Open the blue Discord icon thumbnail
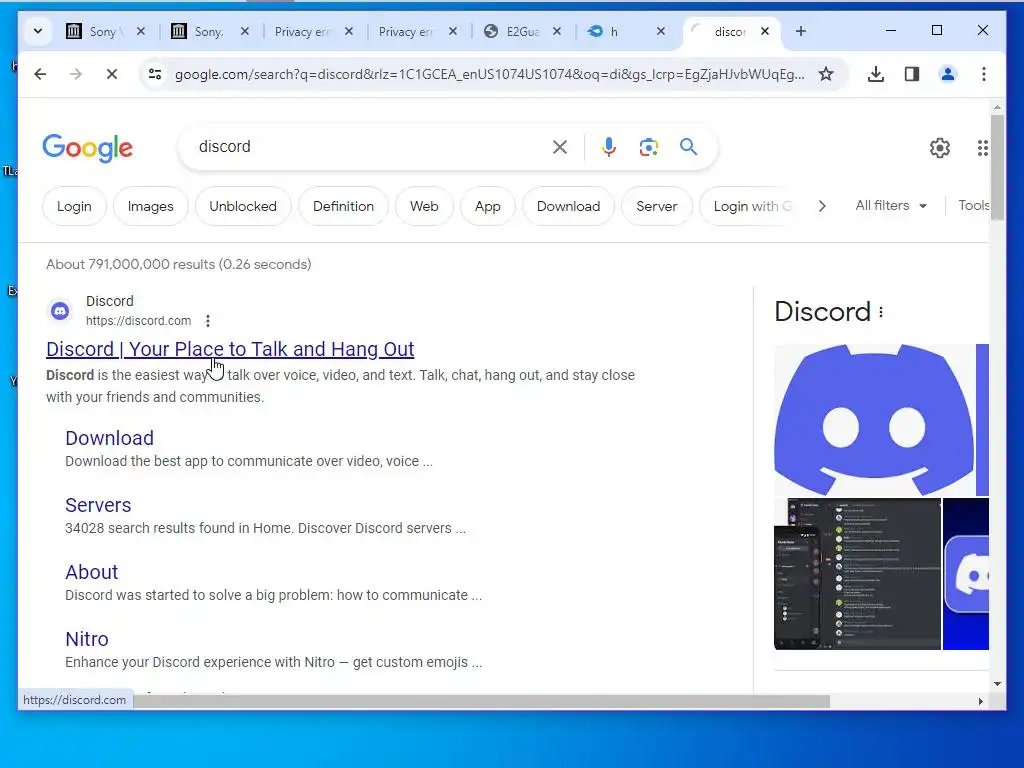The image size is (1024, 768). pos(966,574)
